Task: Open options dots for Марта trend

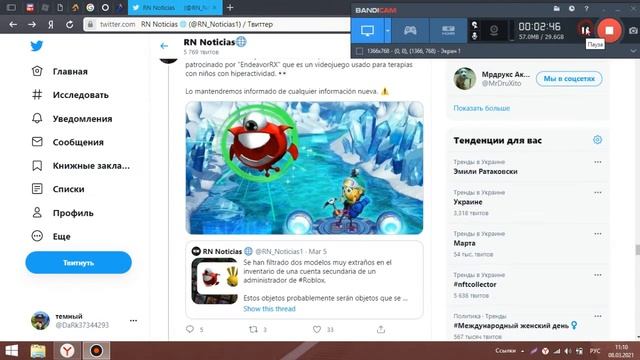Action: tap(598, 233)
